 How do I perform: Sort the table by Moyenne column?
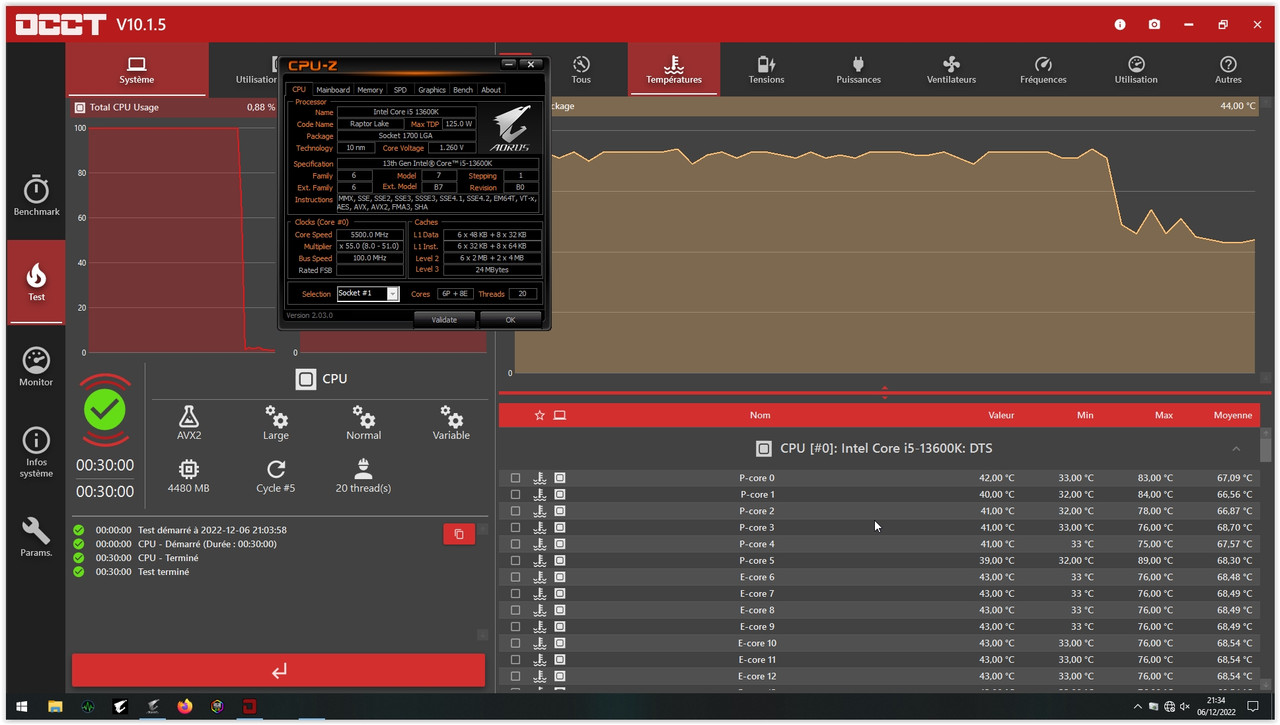coord(1233,415)
